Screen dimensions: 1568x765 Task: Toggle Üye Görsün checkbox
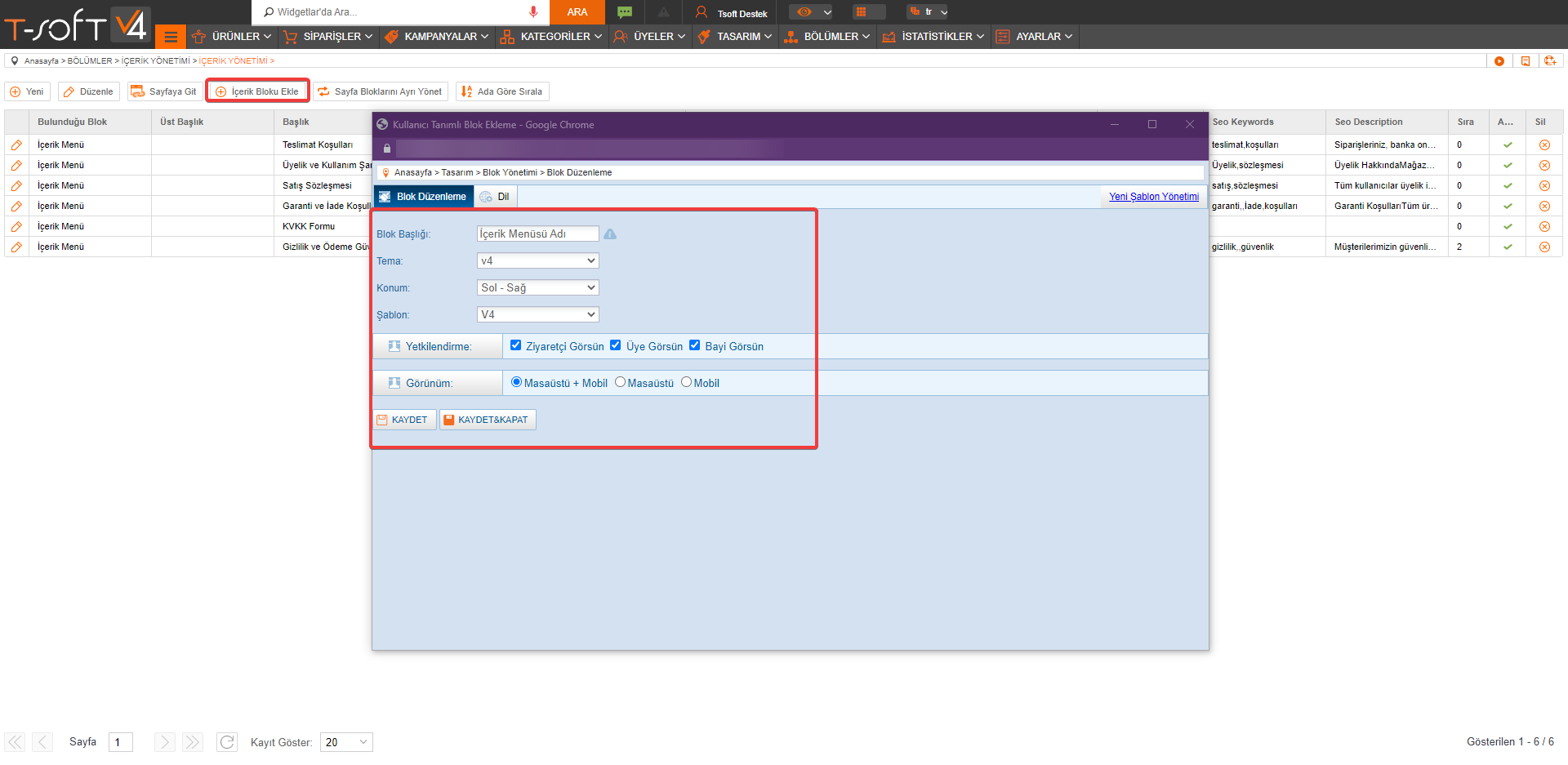click(616, 345)
